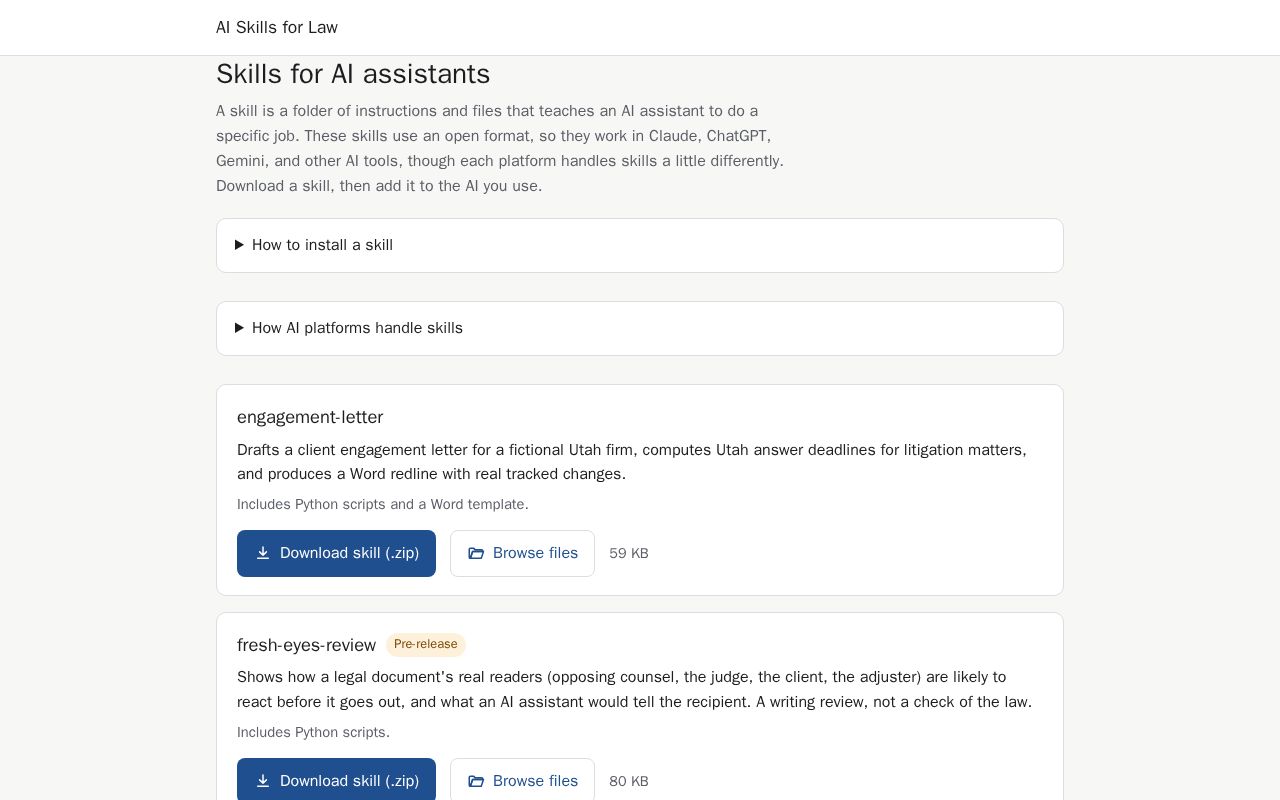Viewport: 1280px width, 800px height.
Task: Click the open-folder icon for engagement-letter
Action: 476,553
